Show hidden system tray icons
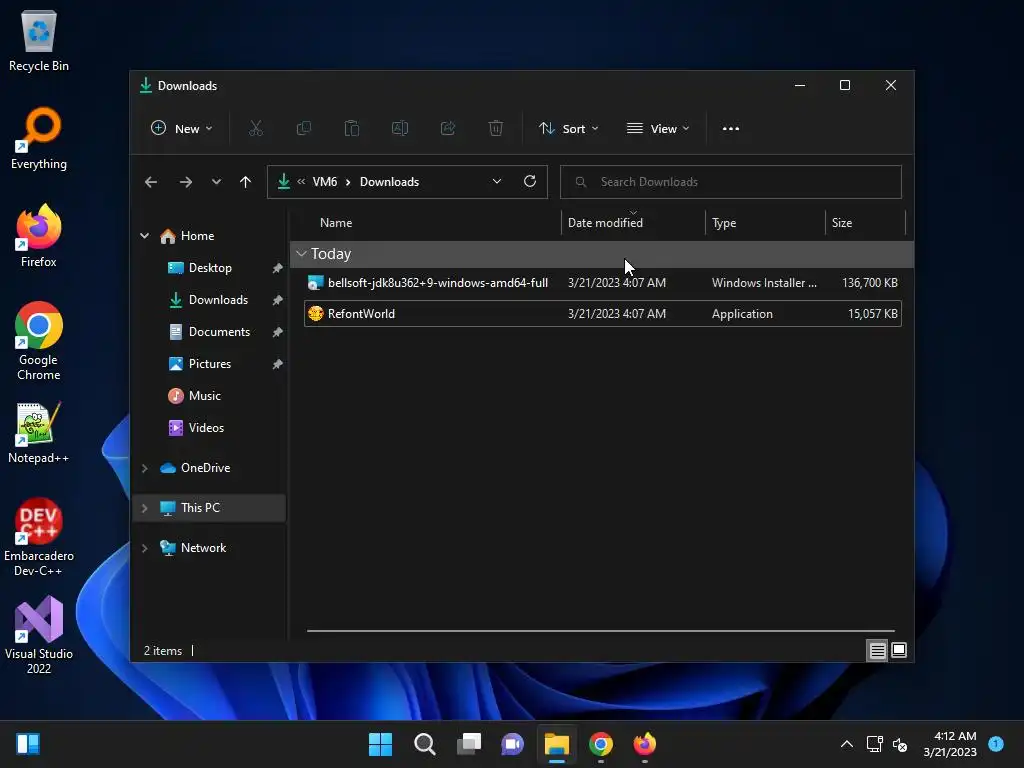Image resolution: width=1024 pixels, height=768 pixels. click(846, 744)
